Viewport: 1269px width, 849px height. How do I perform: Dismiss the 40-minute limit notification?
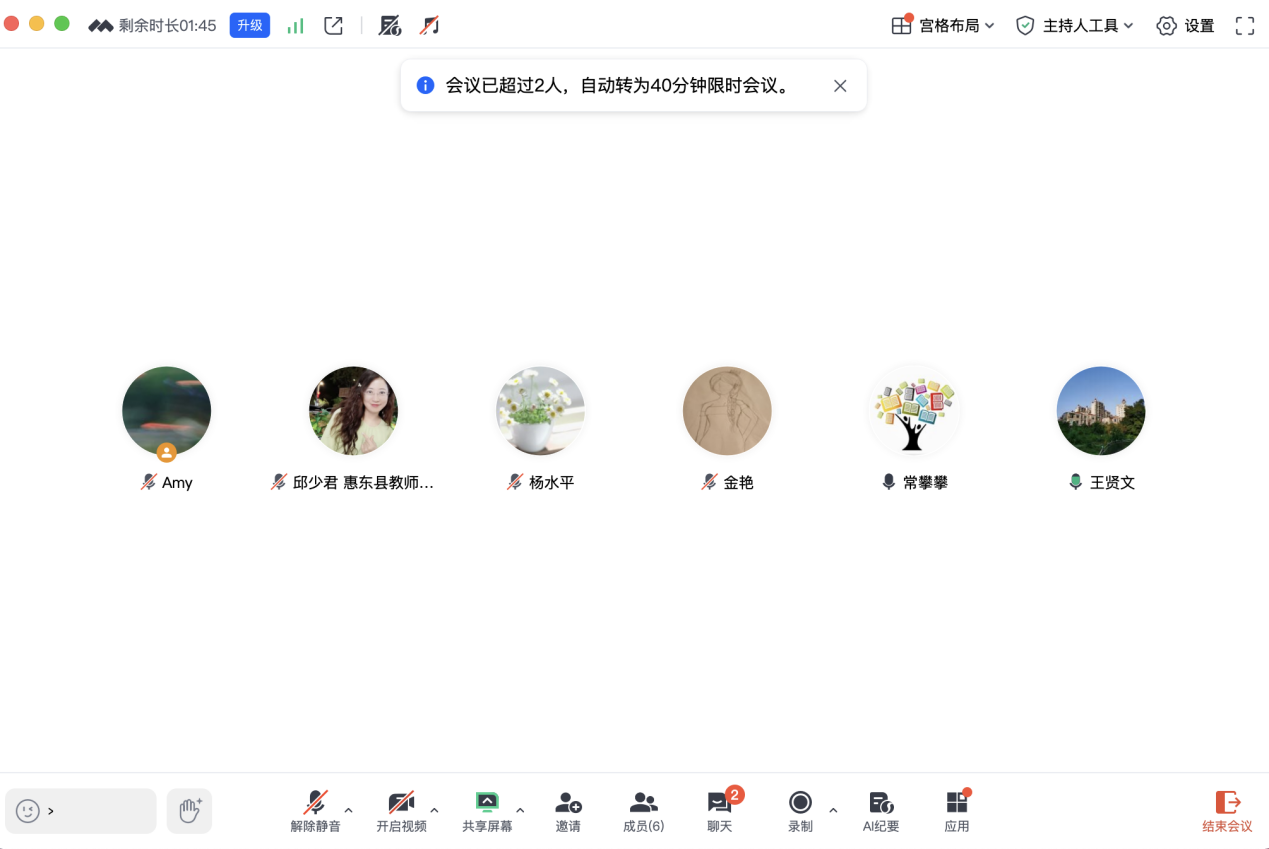click(x=840, y=86)
